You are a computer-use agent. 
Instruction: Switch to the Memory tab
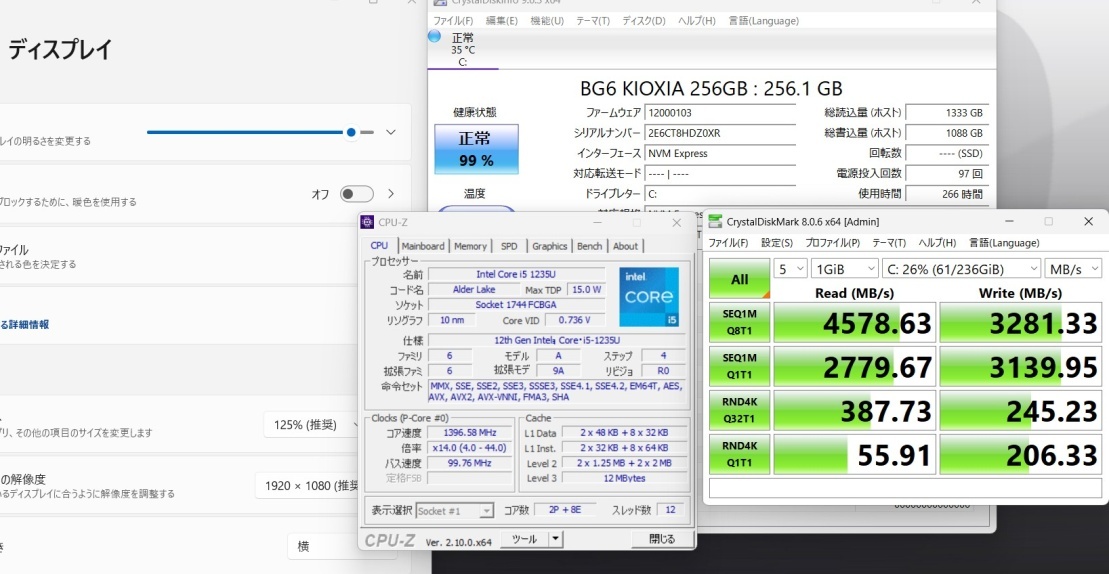[470, 246]
